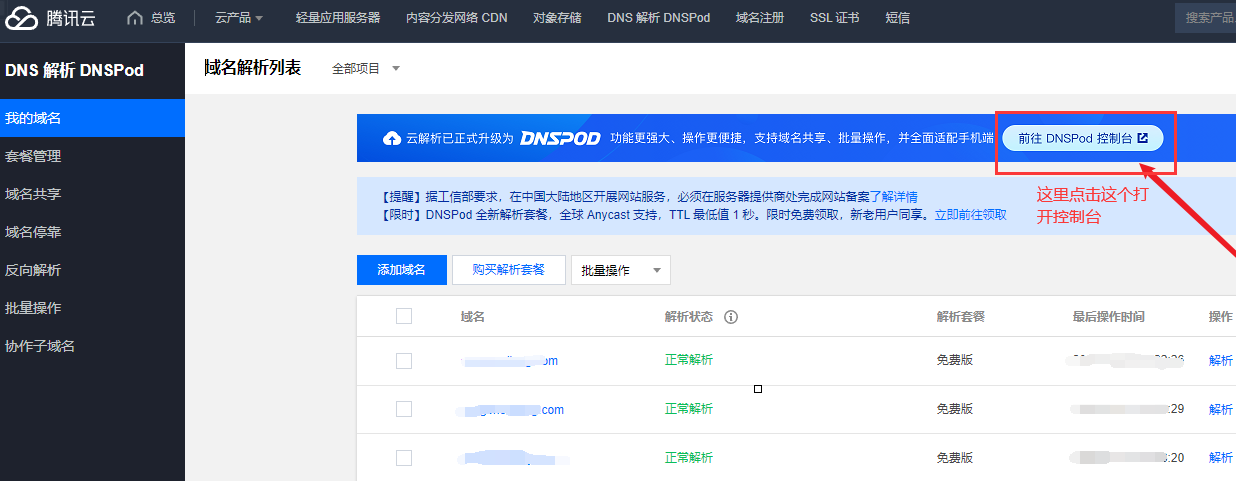Image resolution: width=1236 pixels, height=481 pixels.
Task: Click the info icon beside 解析状态
Action: (731, 317)
